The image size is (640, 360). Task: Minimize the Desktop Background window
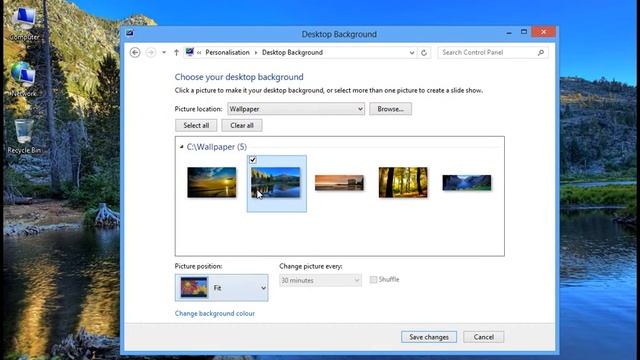[x=509, y=33]
